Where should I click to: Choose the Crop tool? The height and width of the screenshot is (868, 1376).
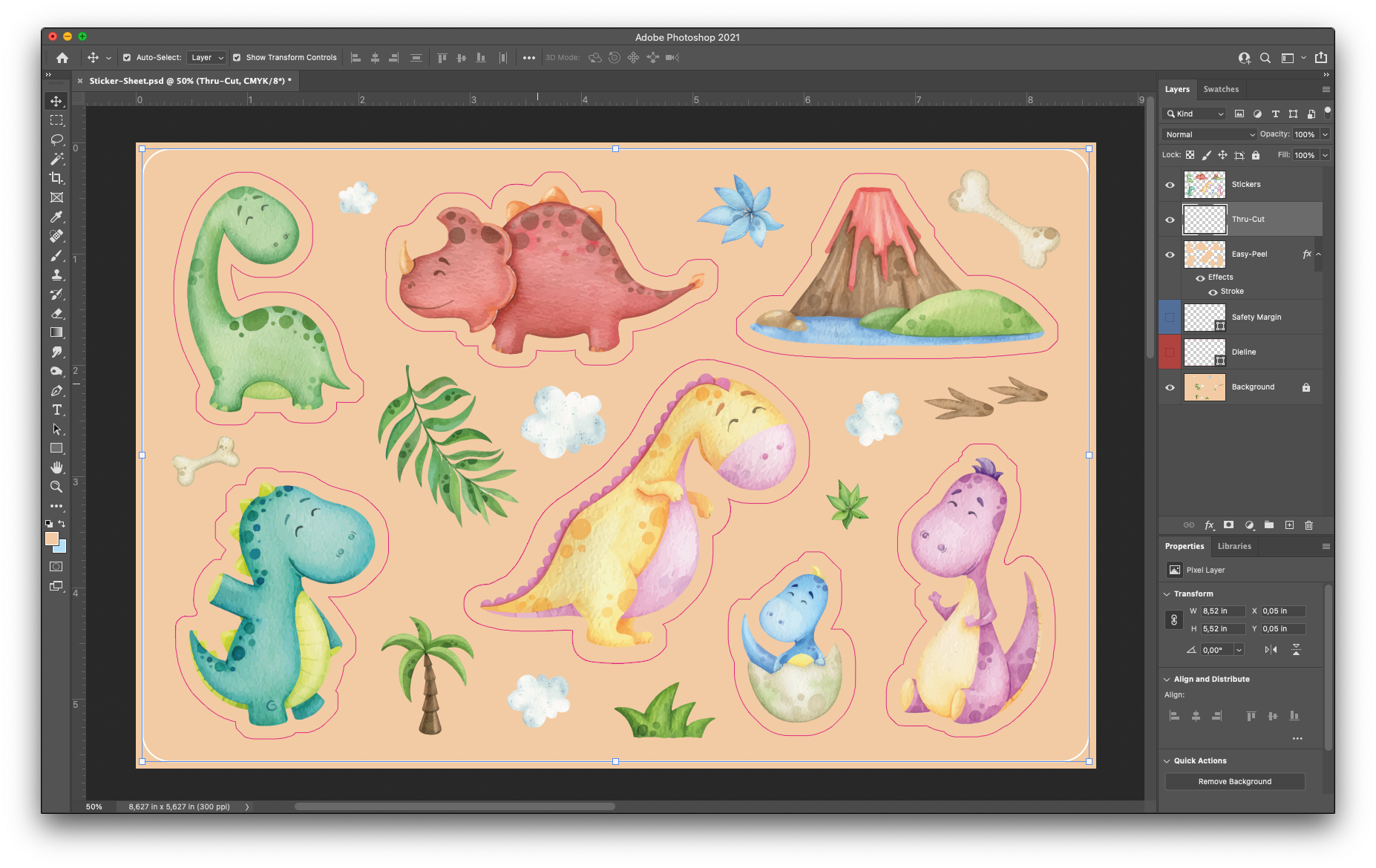57,178
